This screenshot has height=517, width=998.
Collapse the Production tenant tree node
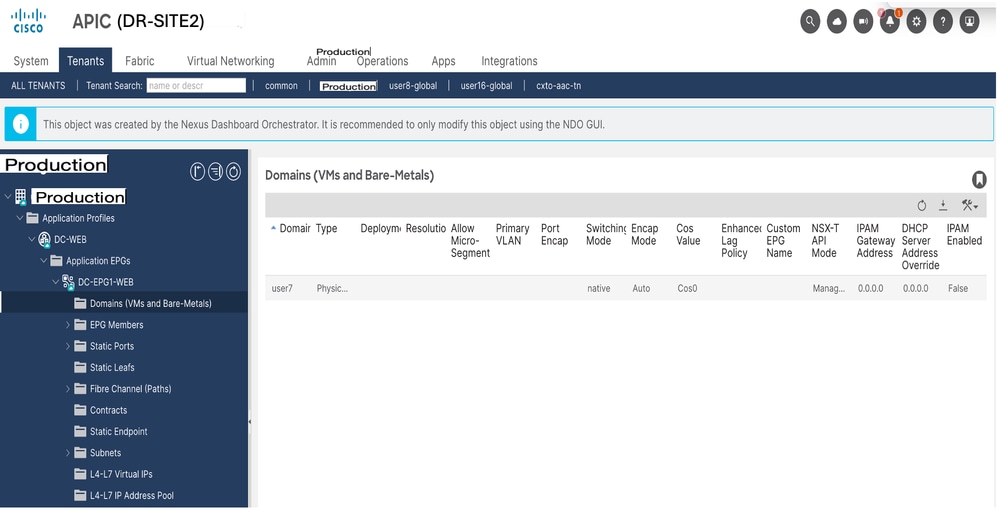point(8,197)
